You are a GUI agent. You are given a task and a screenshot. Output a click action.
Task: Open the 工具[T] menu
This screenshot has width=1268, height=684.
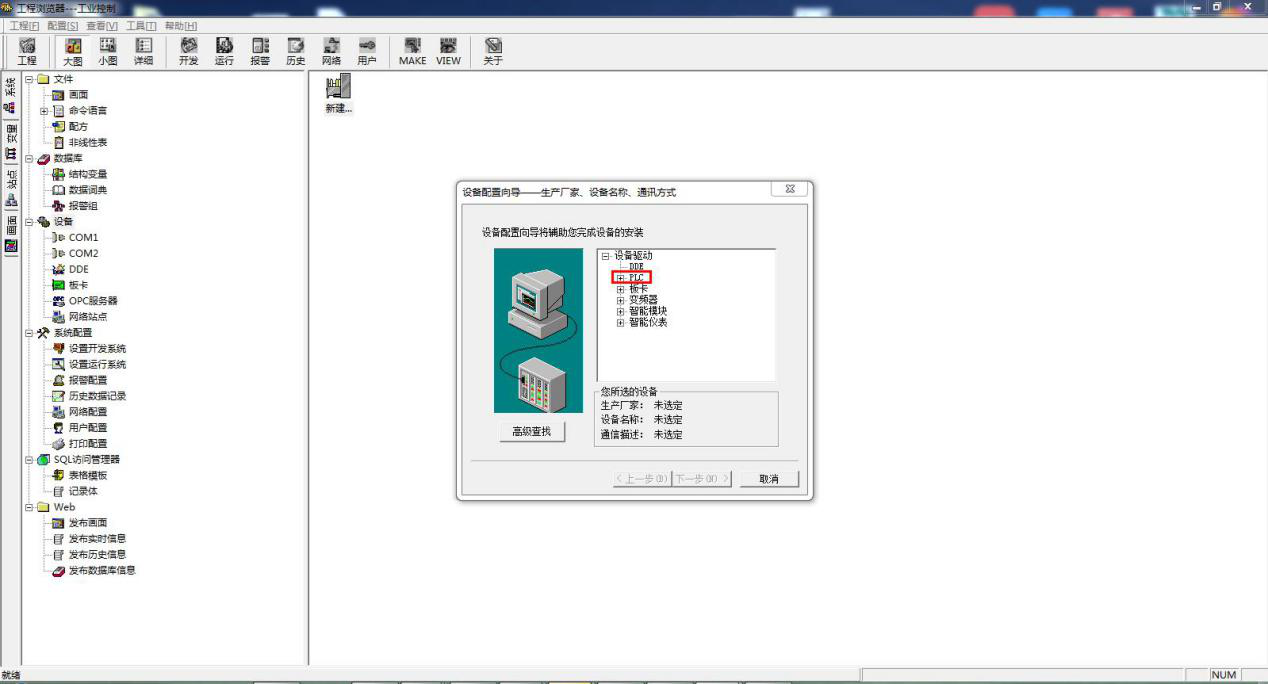tap(141, 25)
